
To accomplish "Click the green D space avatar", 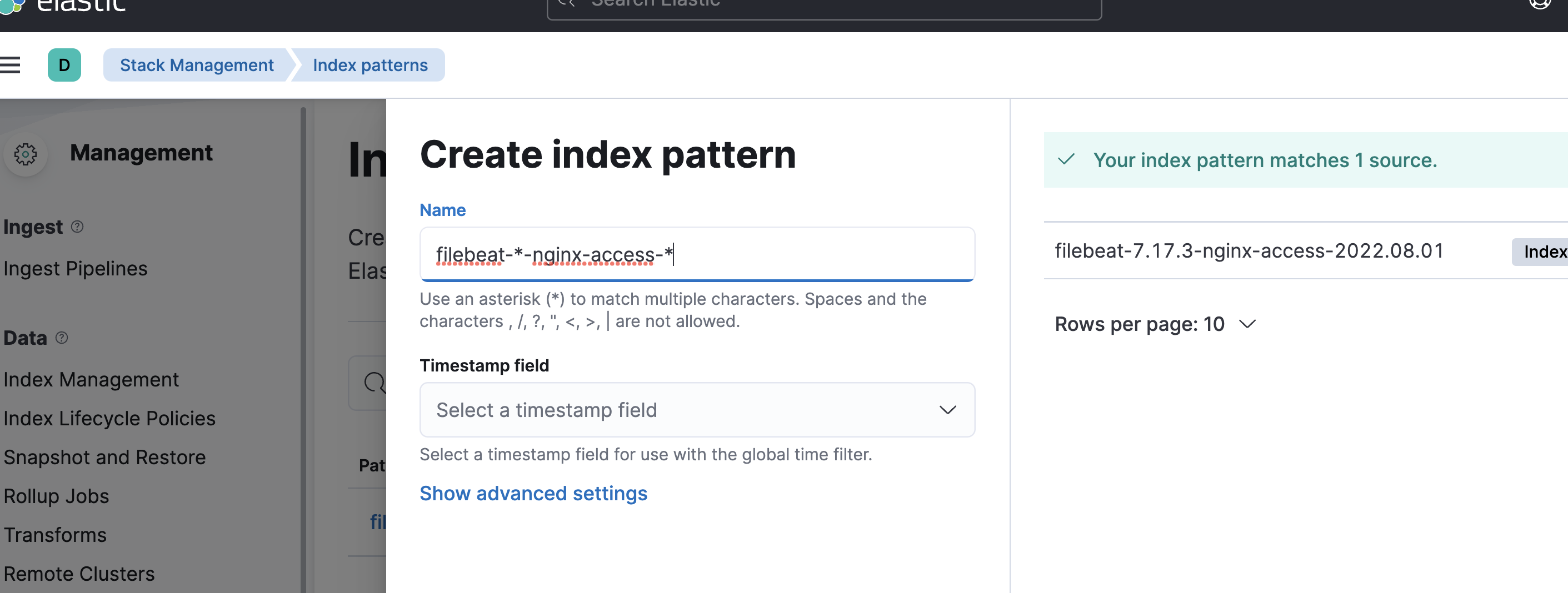I will coord(64,64).
